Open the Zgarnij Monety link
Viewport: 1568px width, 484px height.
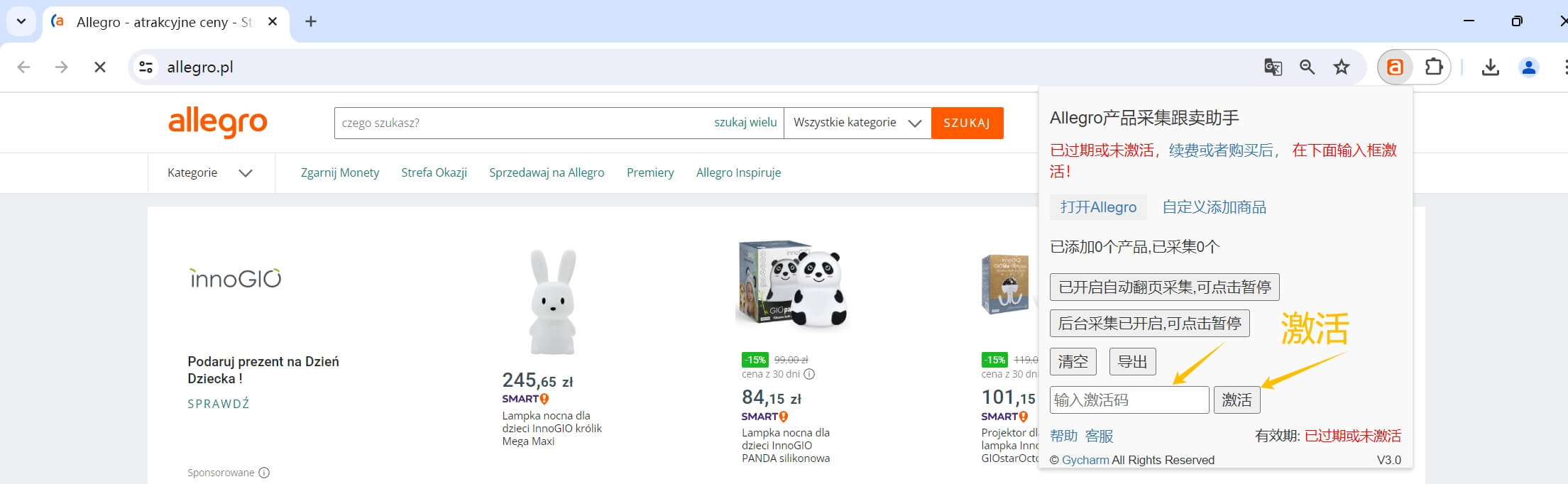tap(340, 172)
